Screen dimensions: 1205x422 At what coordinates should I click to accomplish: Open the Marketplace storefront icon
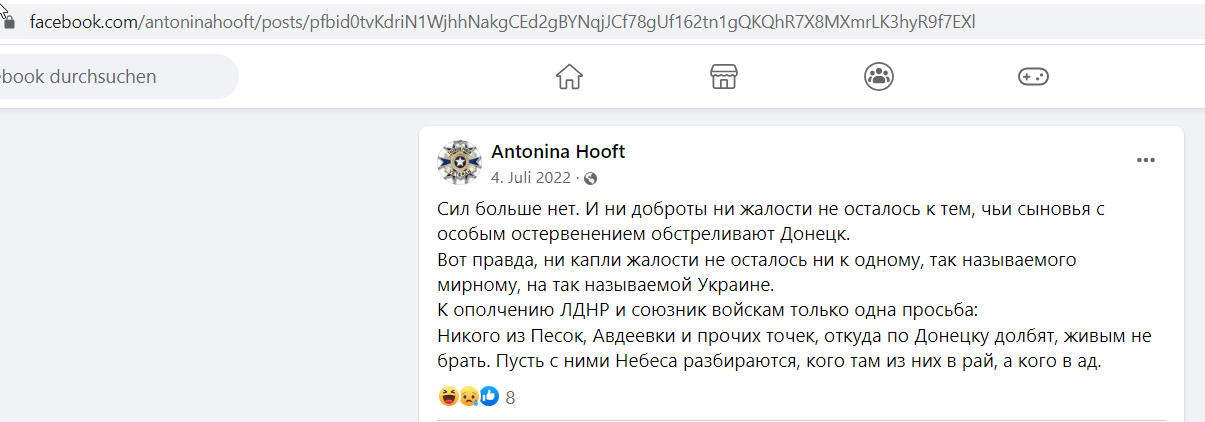[x=724, y=77]
